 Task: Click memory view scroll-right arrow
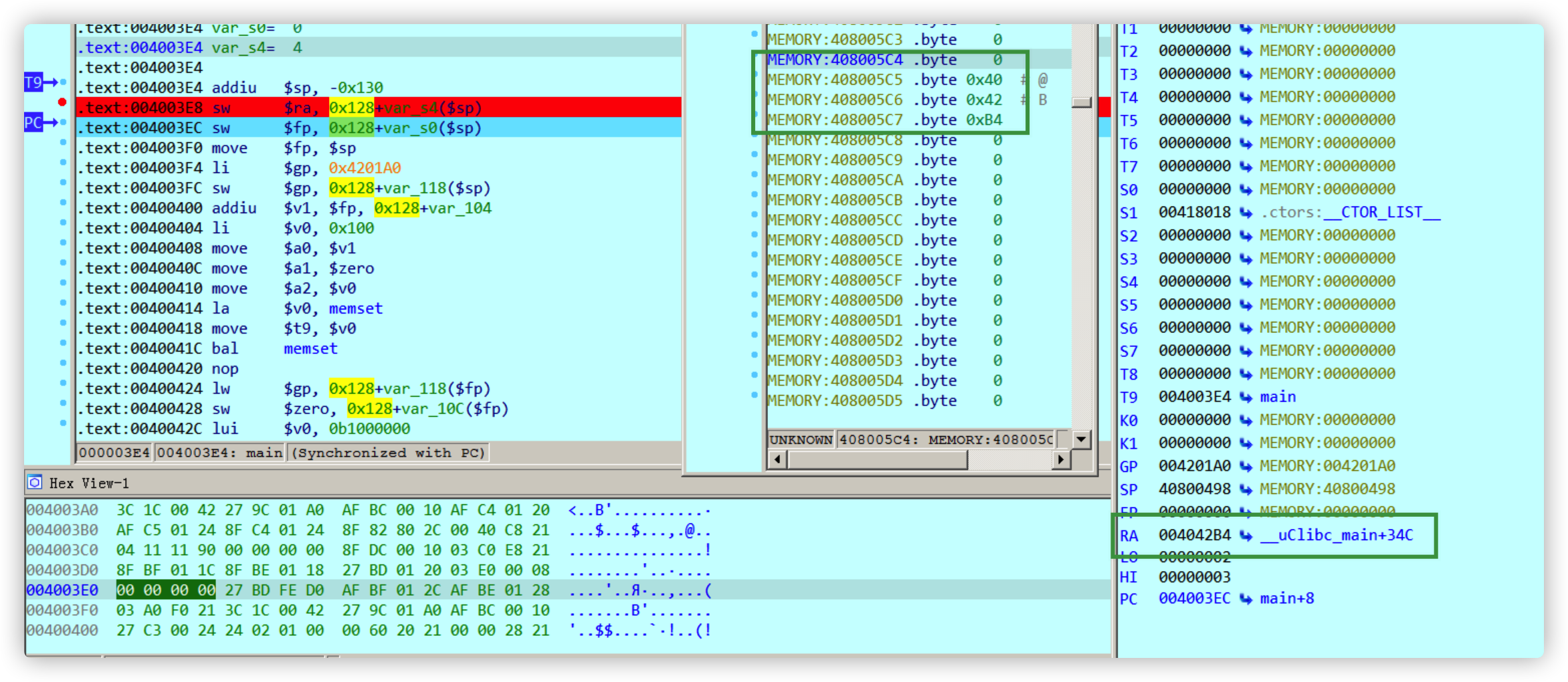click(x=1061, y=459)
